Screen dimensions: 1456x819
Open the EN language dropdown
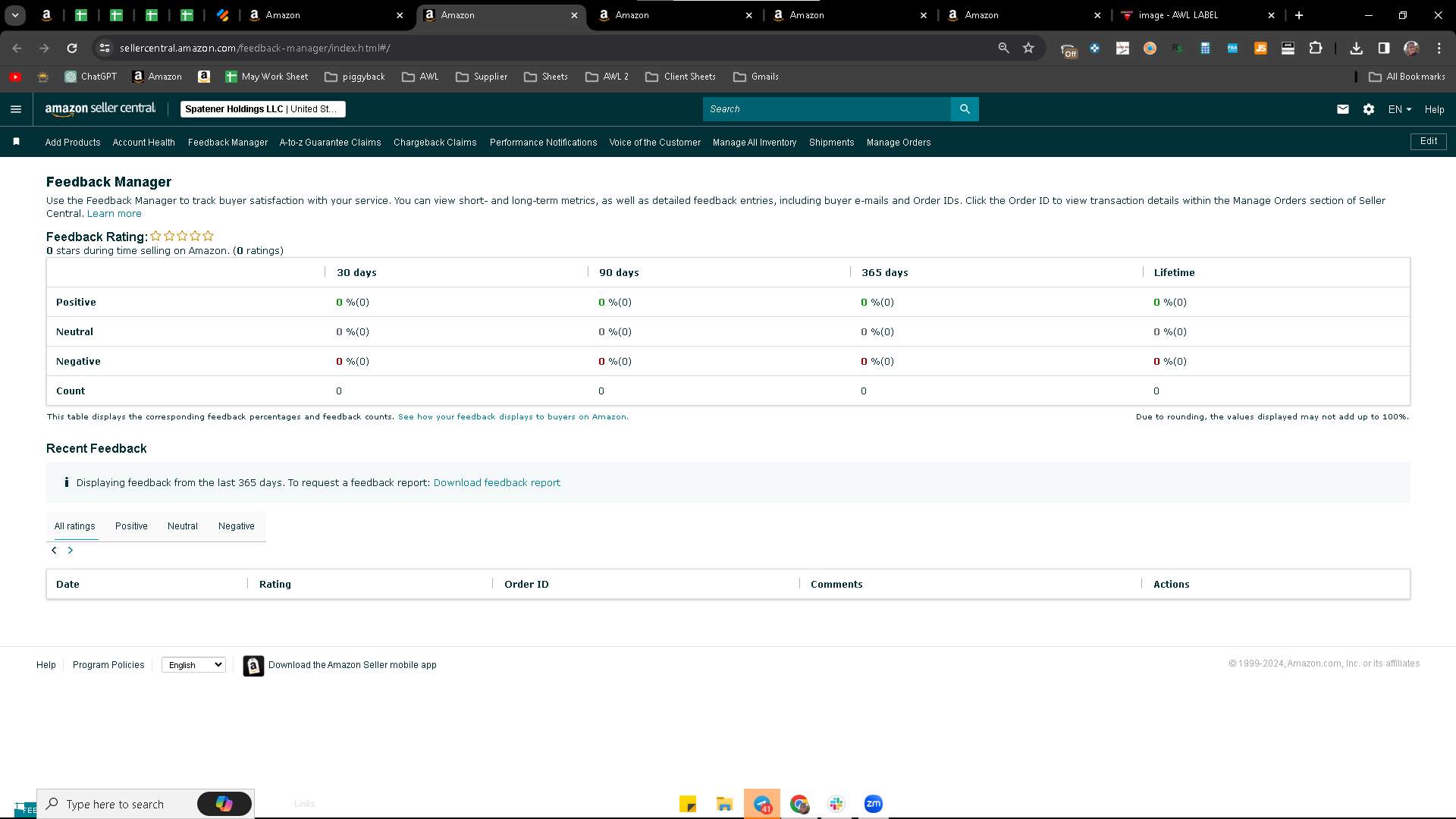tap(1400, 109)
